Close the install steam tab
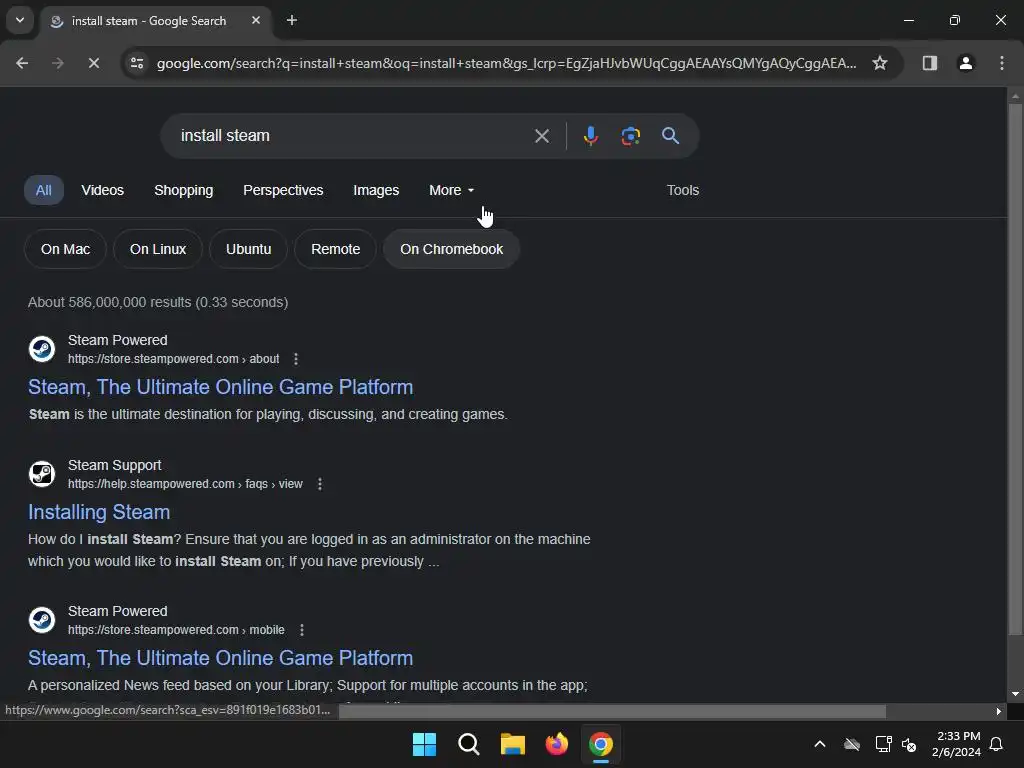Viewport: 1024px width, 768px height. click(x=256, y=20)
